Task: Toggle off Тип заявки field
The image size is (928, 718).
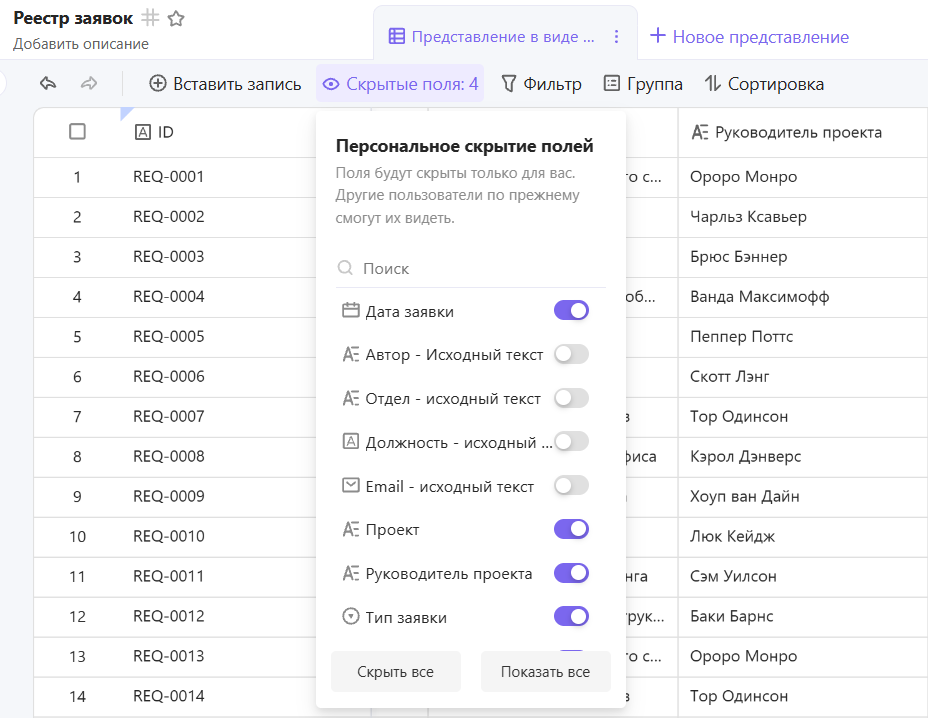Action: click(x=571, y=616)
